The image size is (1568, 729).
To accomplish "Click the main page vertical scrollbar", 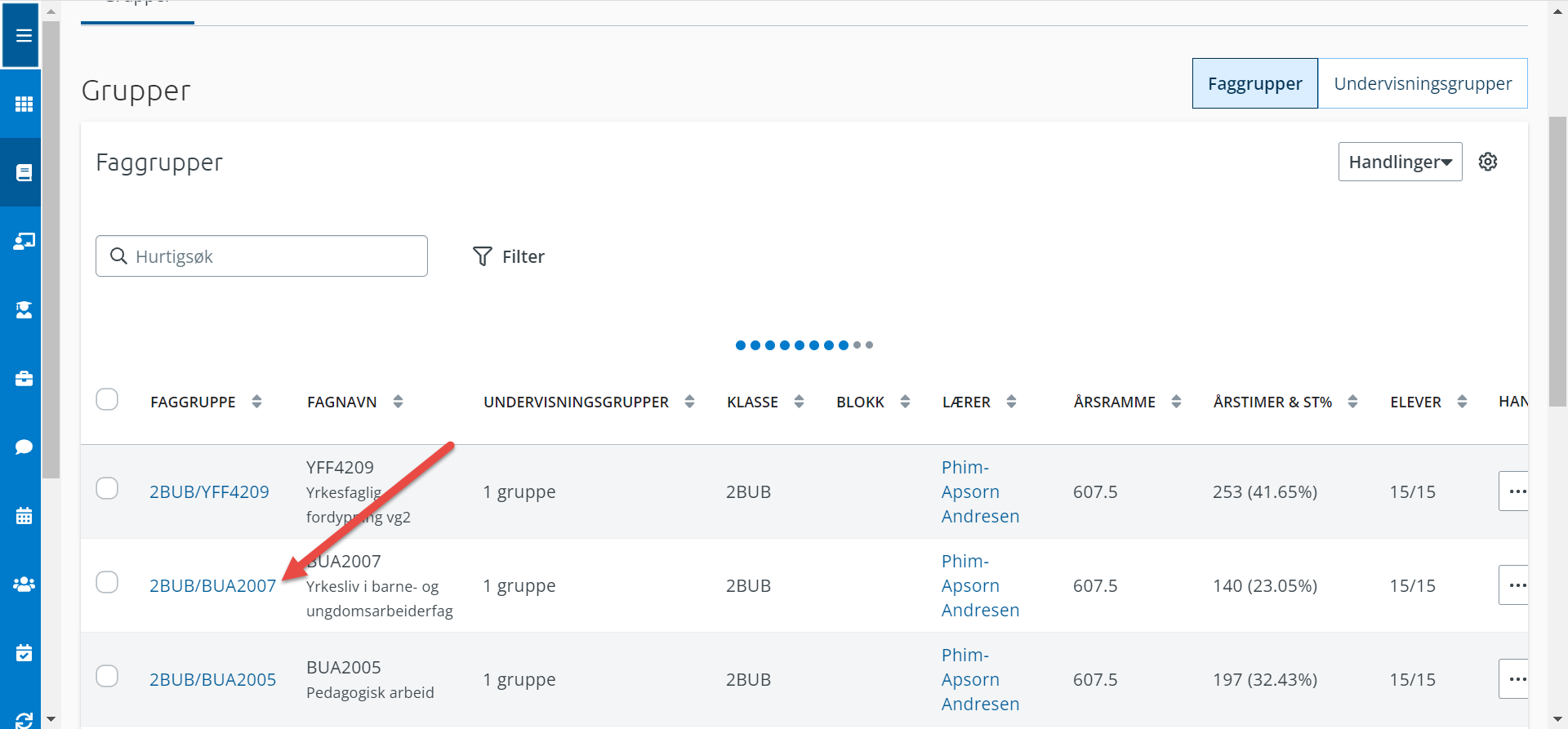I will point(1557,261).
